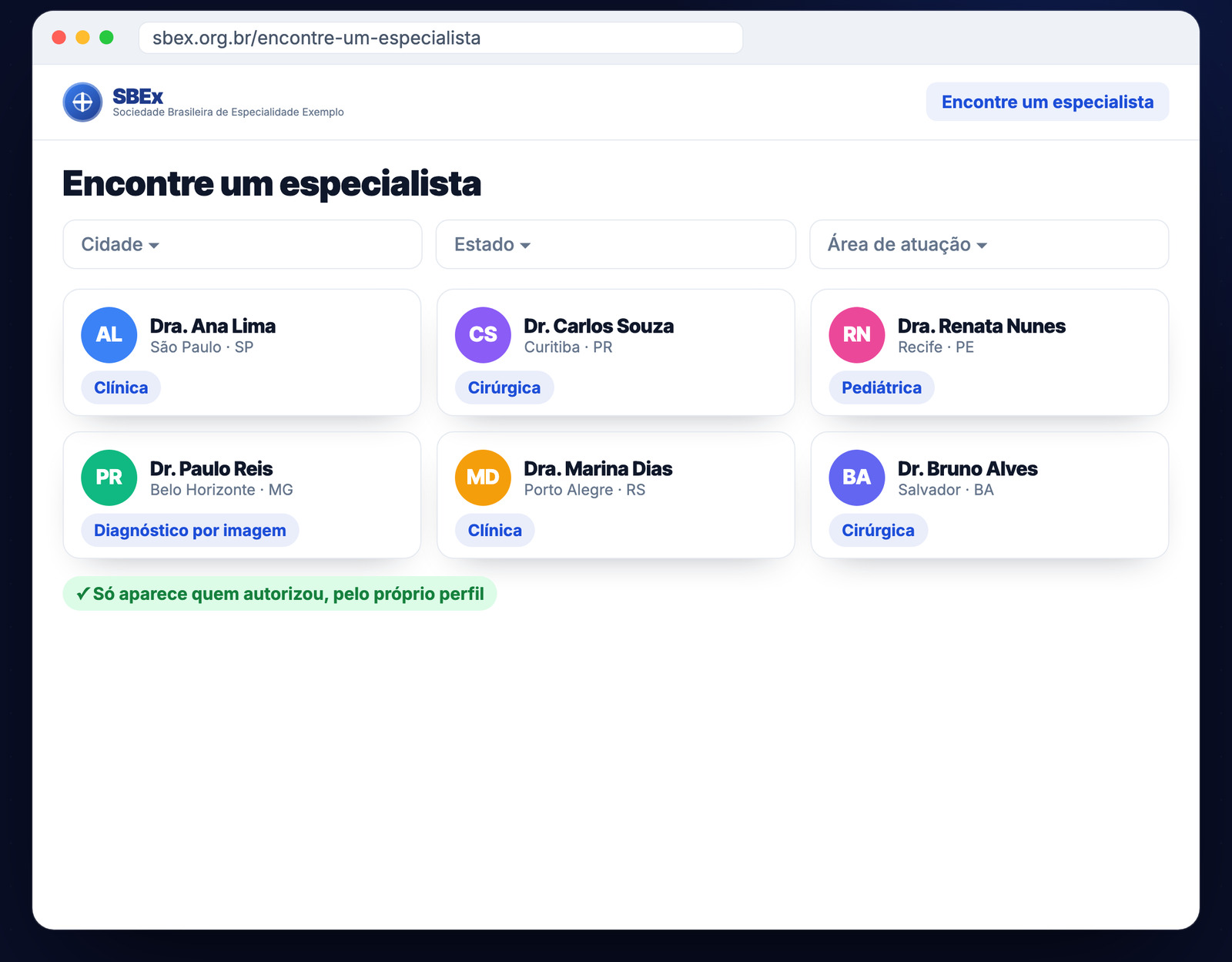Viewport: 1232px width, 962px height.
Task: Click 'Salvador · BA' location text
Action: pyautogui.click(x=946, y=490)
